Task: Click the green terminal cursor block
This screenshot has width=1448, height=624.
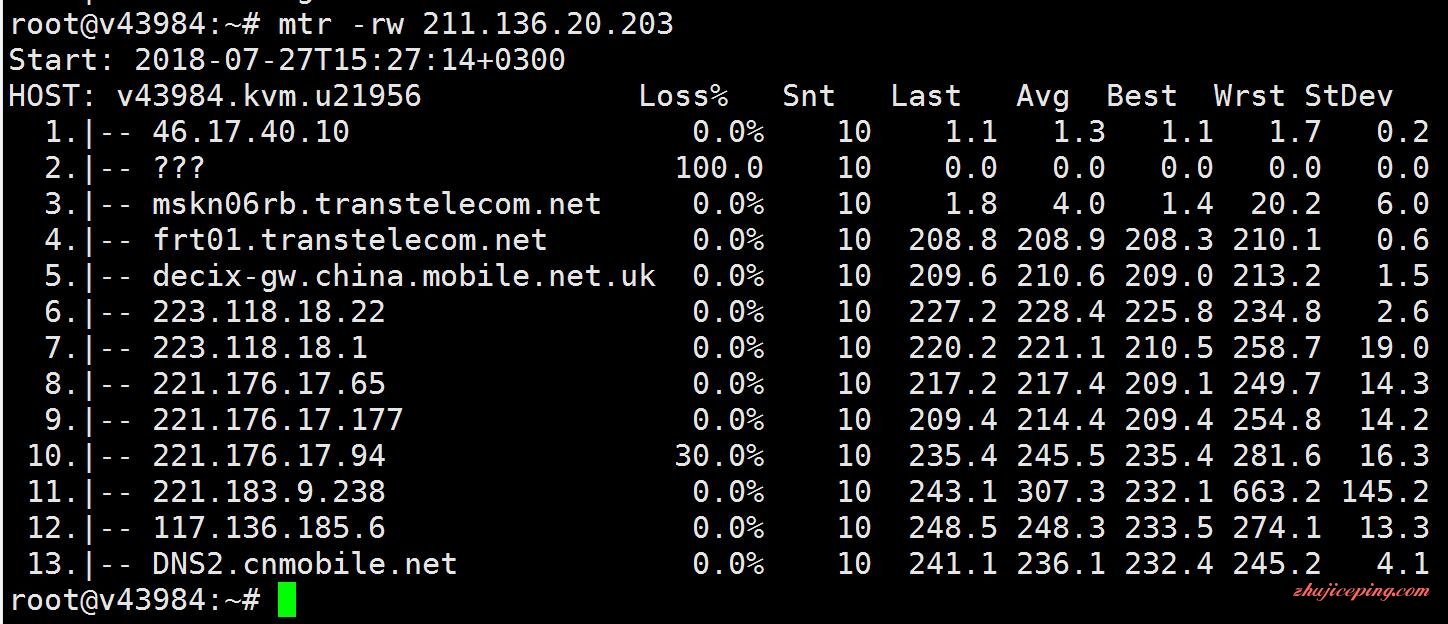Action: [x=287, y=601]
